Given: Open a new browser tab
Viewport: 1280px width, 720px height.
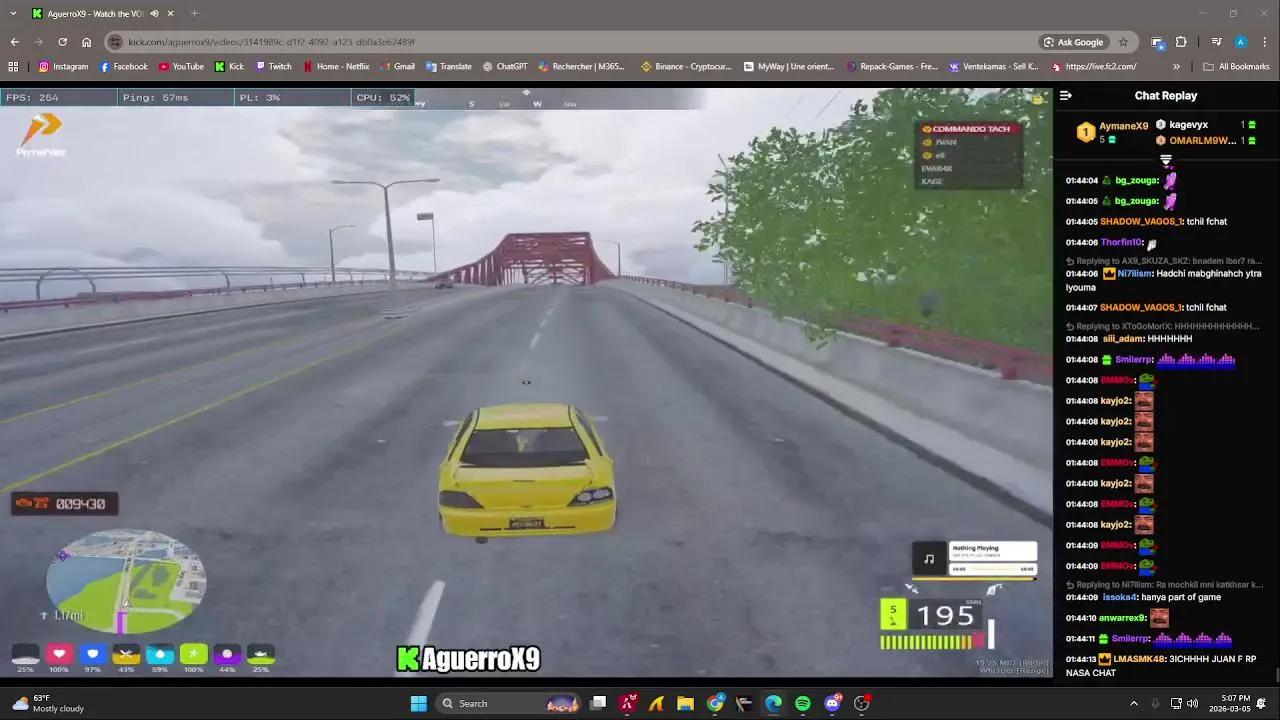Looking at the screenshot, I should (x=194, y=14).
